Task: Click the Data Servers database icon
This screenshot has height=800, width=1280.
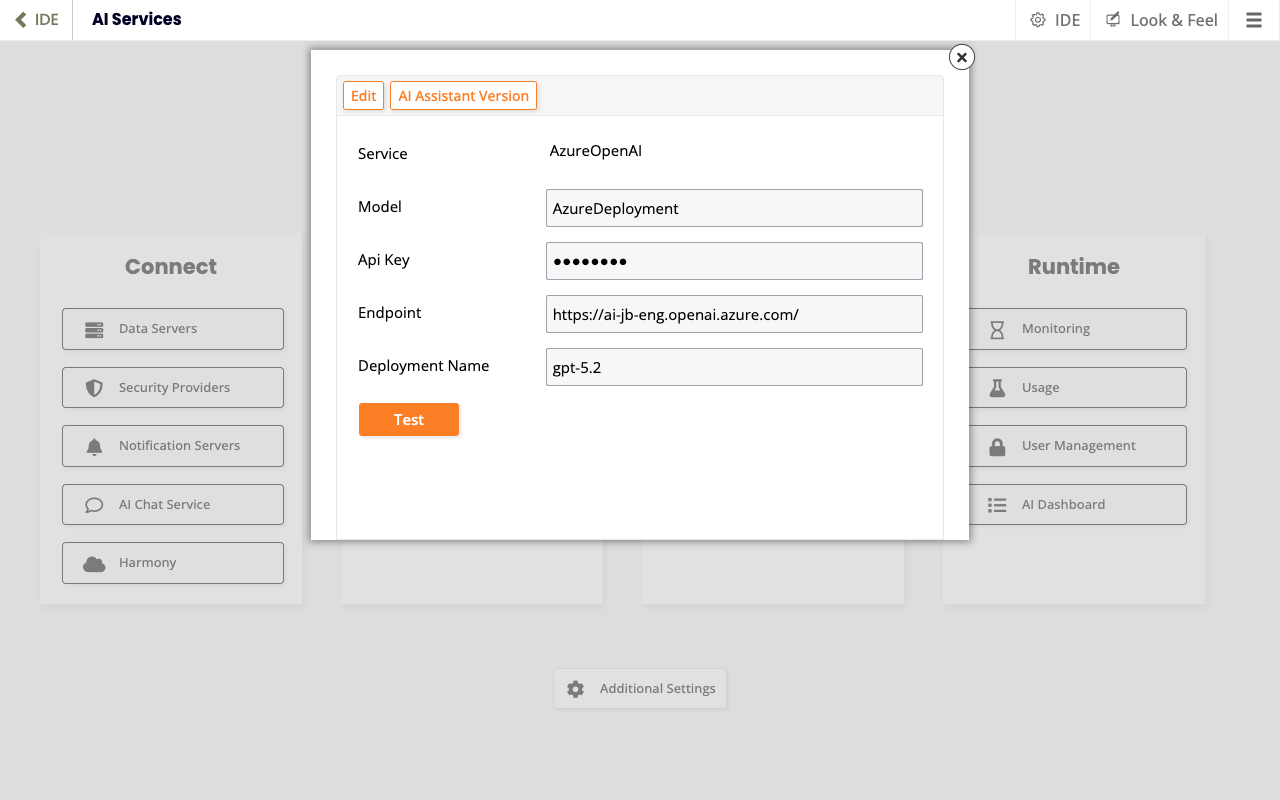Action: [x=94, y=329]
